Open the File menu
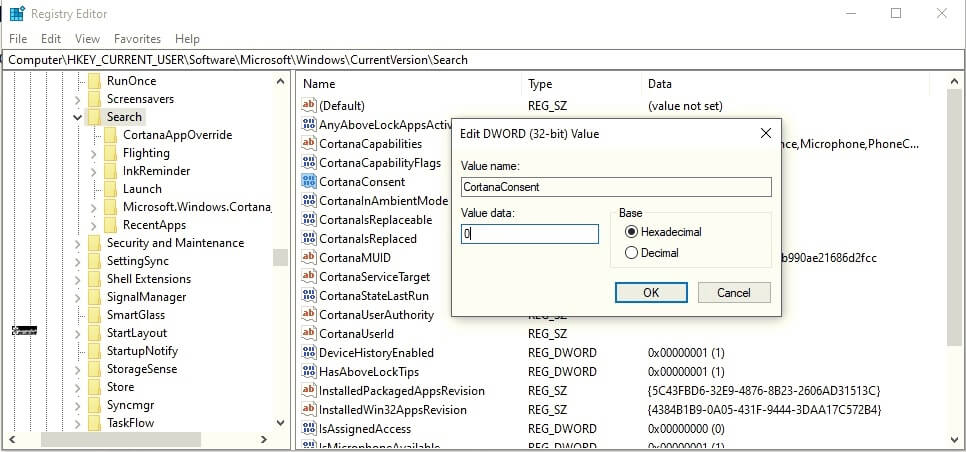Viewport: 966px width, 452px height. click(x=18, y=39)
